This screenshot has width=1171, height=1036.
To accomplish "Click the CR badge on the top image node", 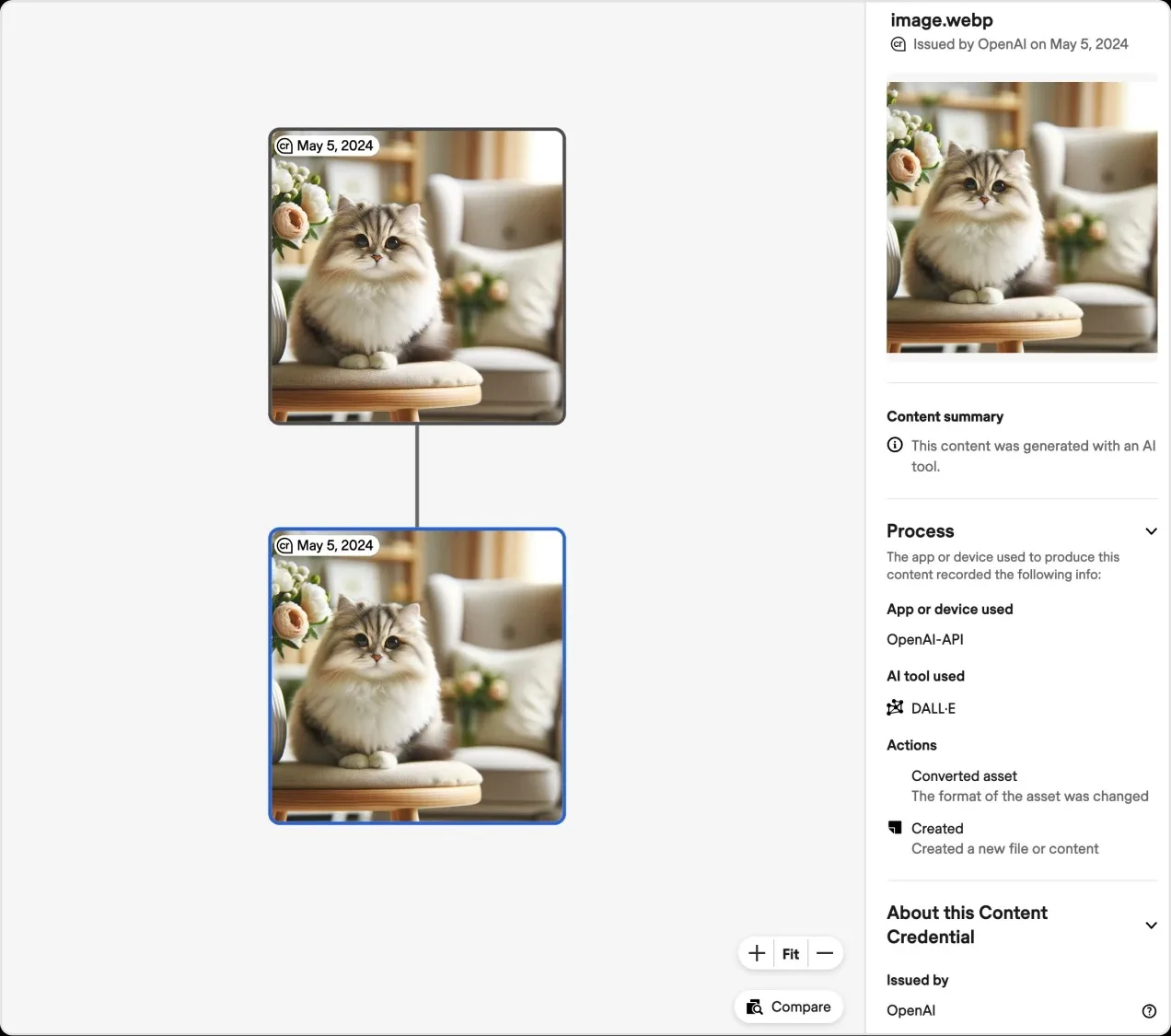I will pos(285,145).
